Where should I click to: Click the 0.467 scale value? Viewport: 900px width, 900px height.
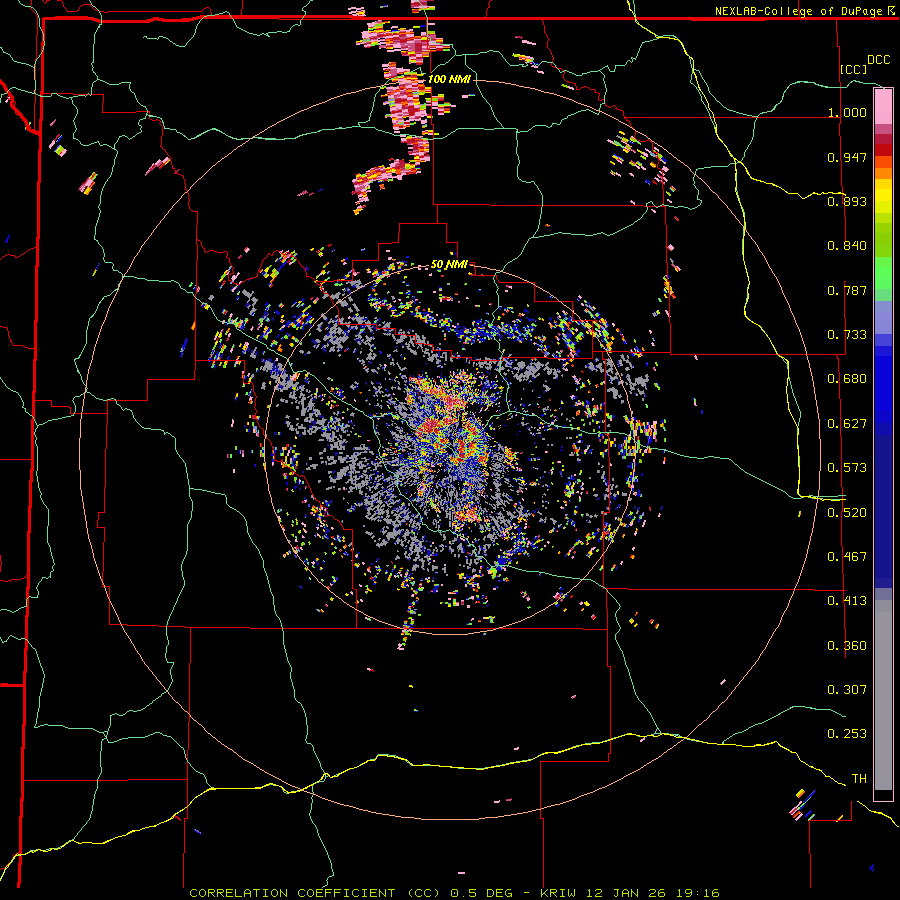point(847,557)
